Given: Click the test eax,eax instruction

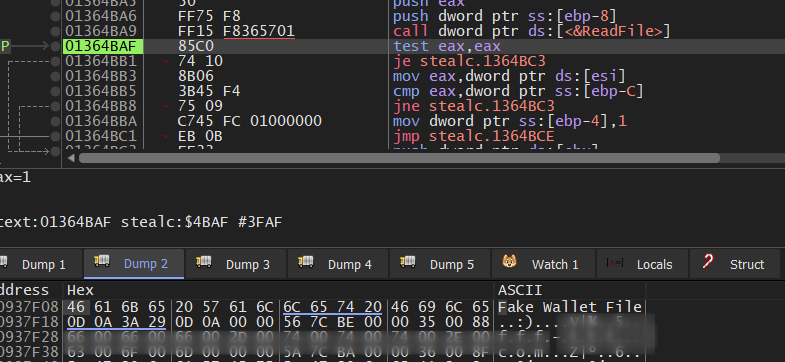Looking at the screenshot, I should point(447,47).
